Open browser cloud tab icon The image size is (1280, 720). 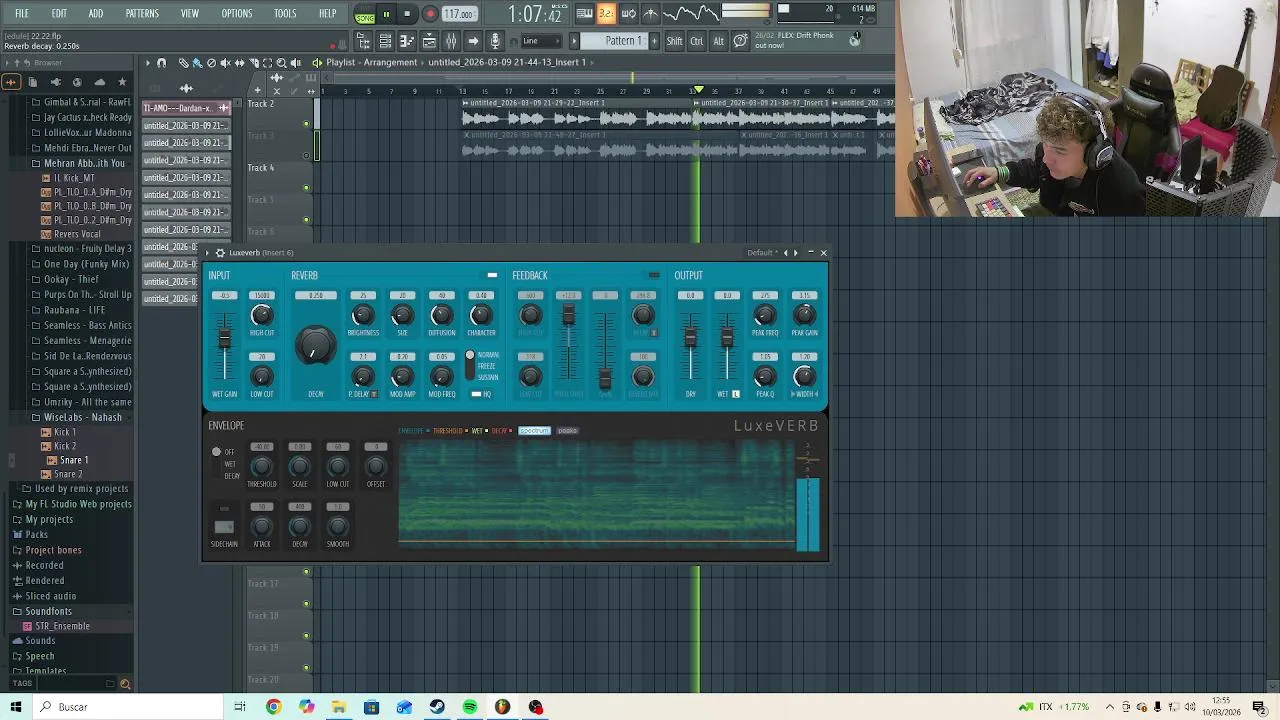[x=100, y=82]
